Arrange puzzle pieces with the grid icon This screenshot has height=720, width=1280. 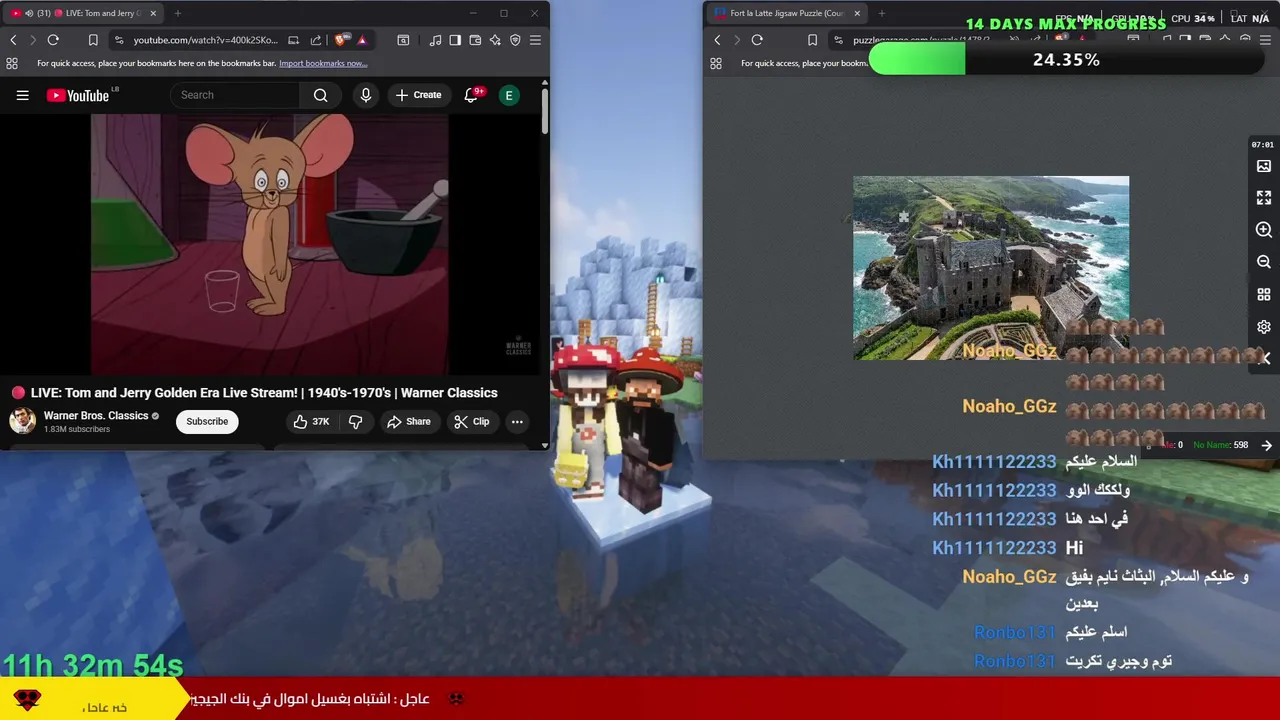(1264, 295)
